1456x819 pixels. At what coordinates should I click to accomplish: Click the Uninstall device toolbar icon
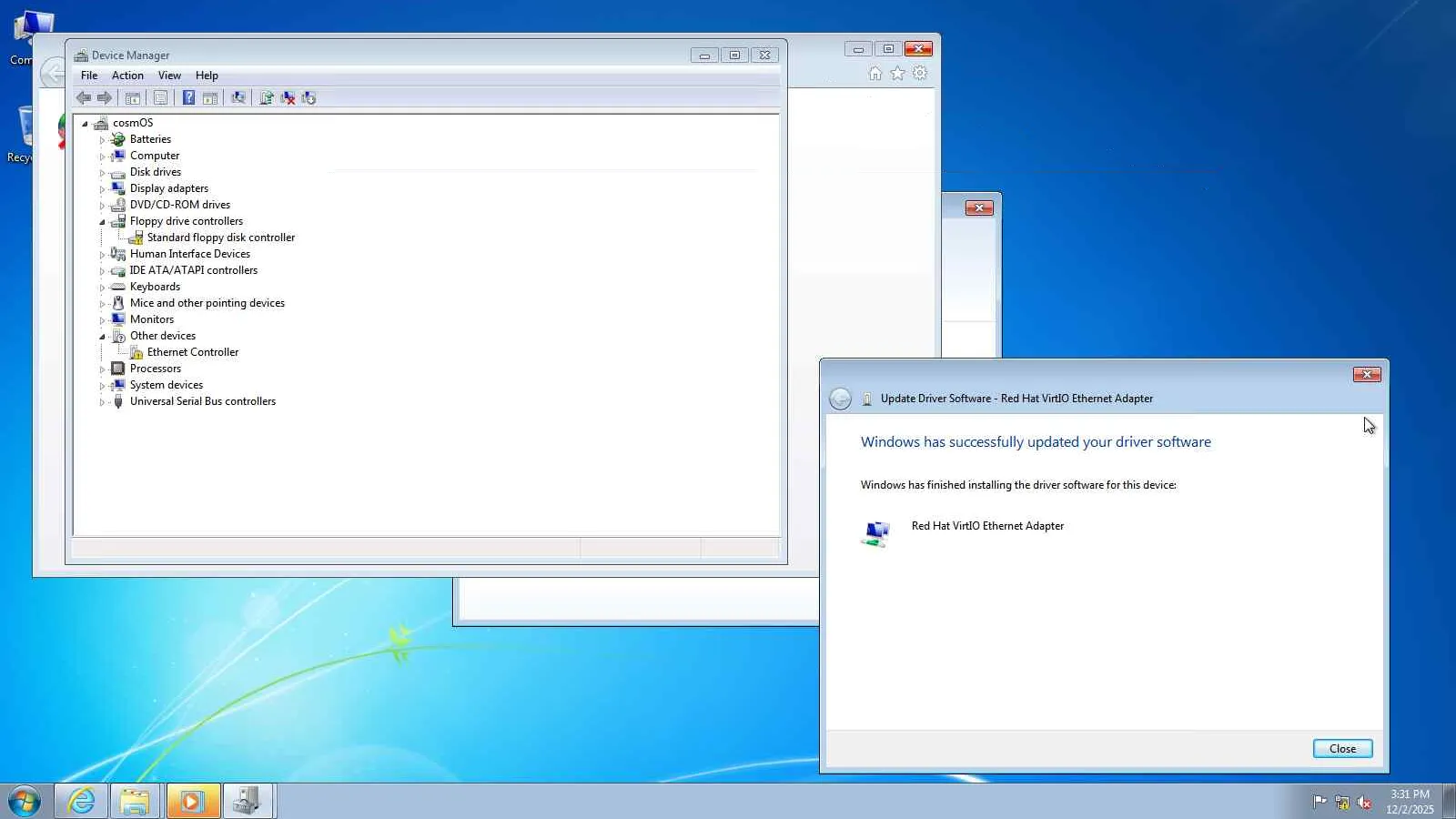coord(288,98)
